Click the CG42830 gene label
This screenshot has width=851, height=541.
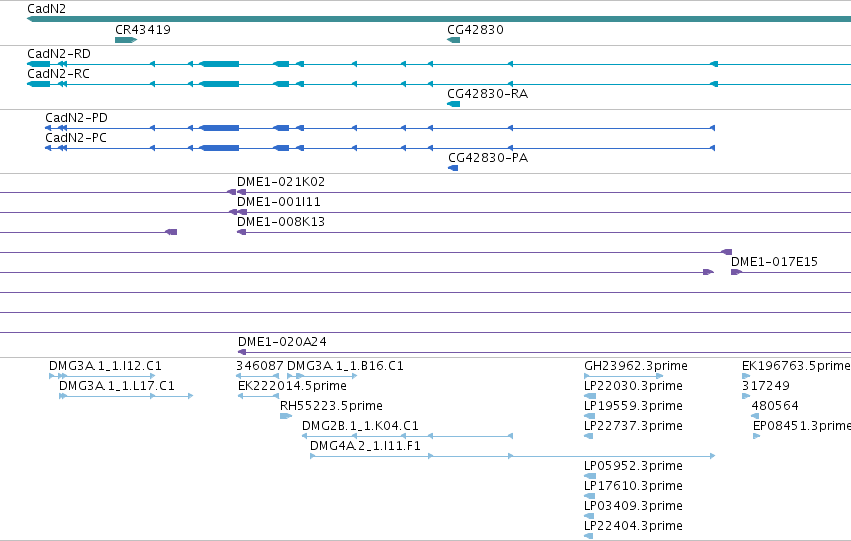pos(475,30)
